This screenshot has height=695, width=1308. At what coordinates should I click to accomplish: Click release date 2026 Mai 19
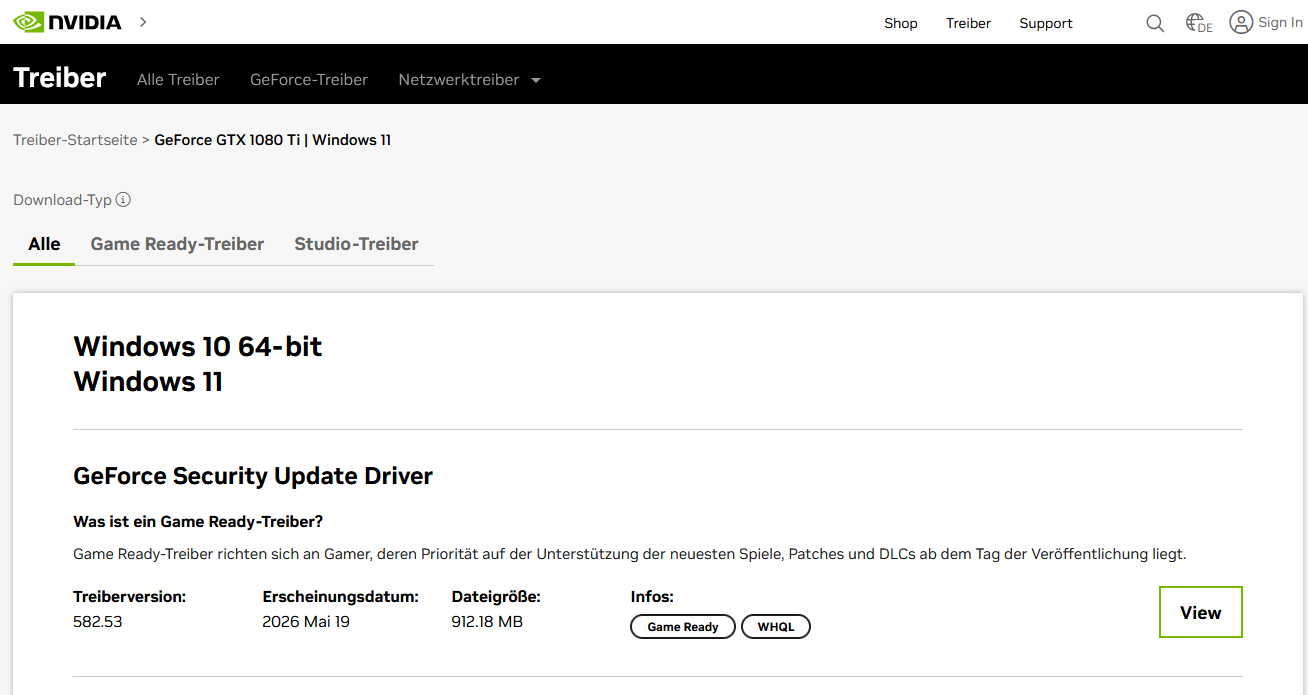pos(306,622)
